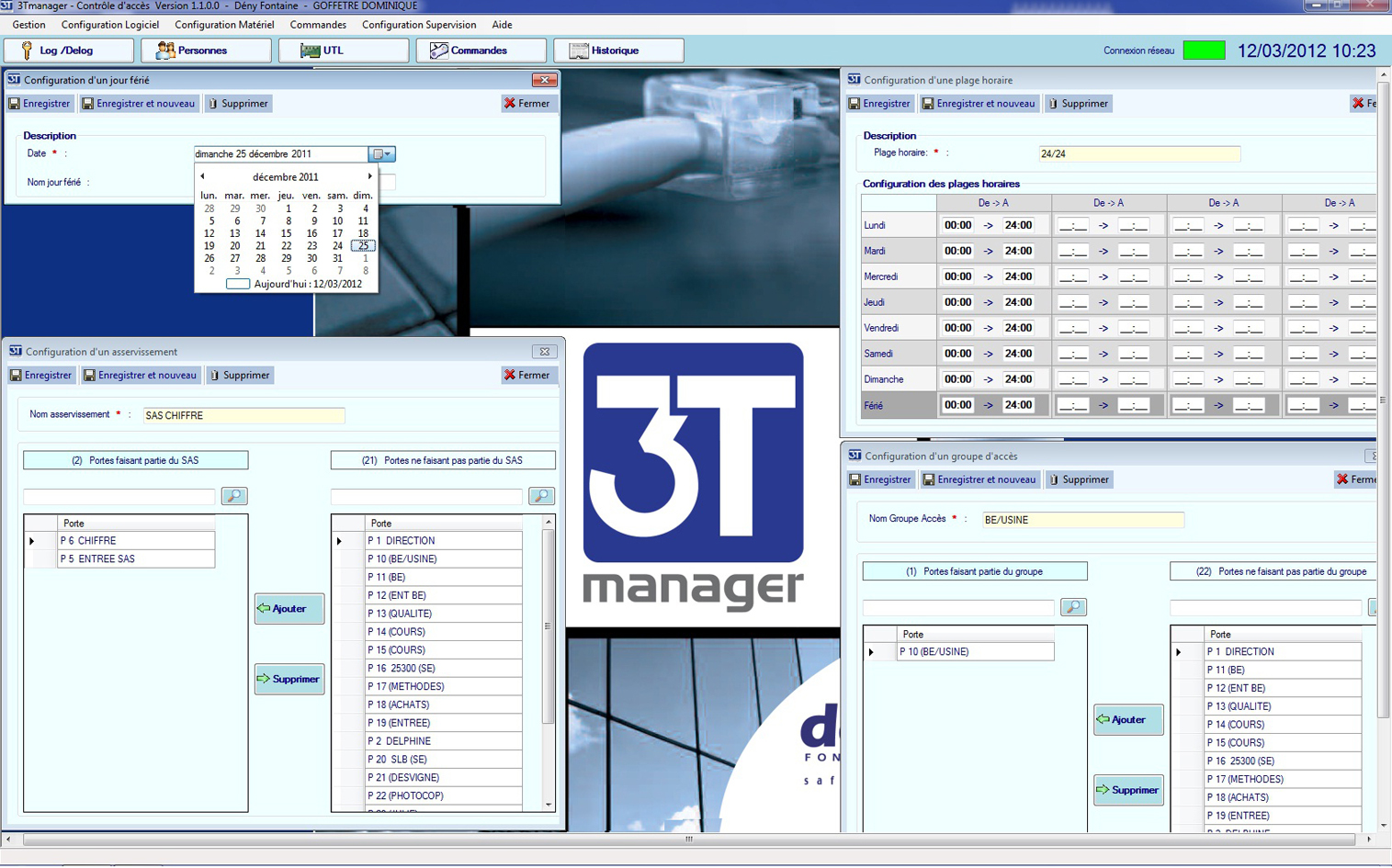Open the Configuration Supervision menu

(419, 25)
